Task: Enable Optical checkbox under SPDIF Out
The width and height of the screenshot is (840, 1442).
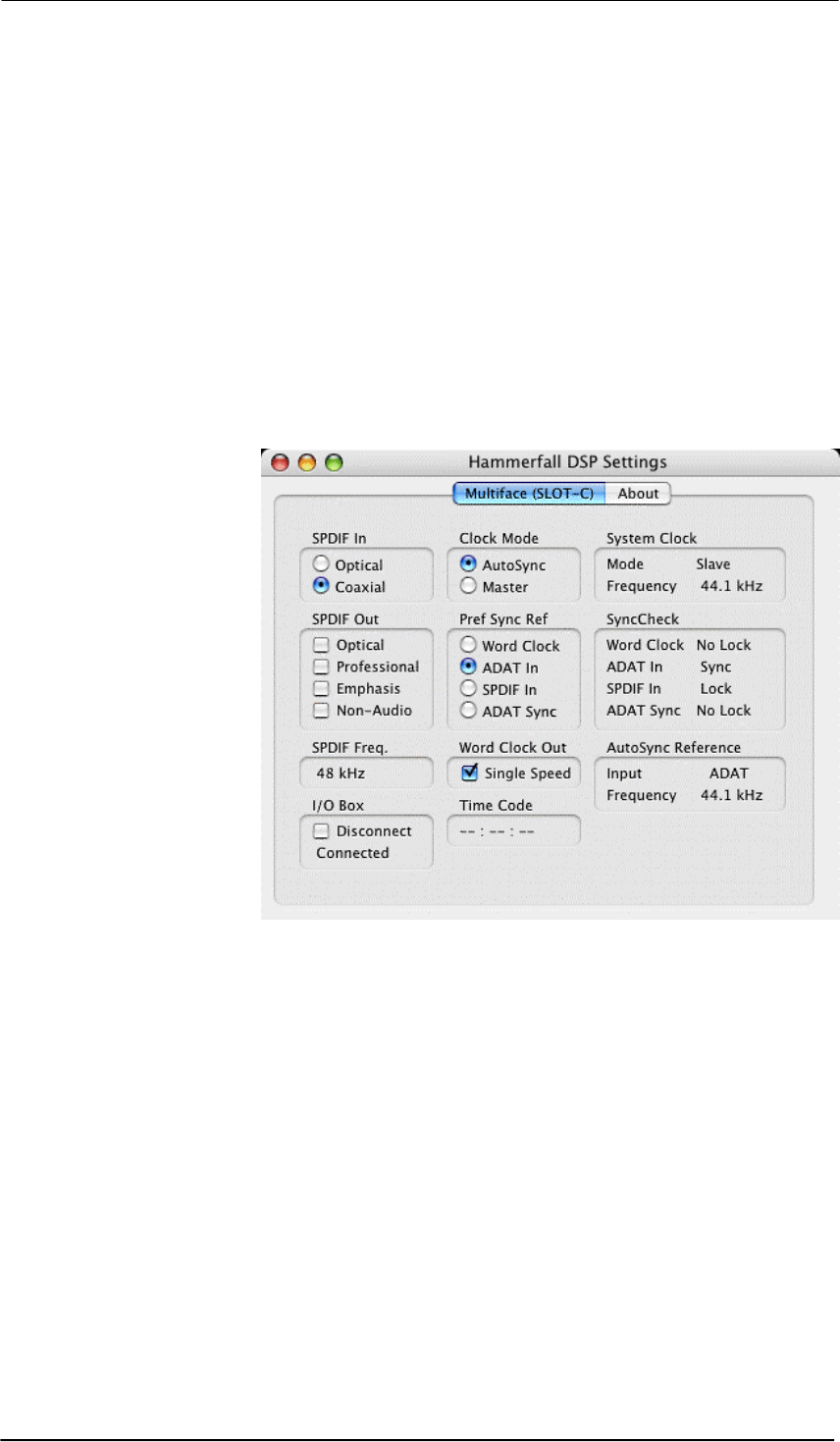Action: pos(321,645)
